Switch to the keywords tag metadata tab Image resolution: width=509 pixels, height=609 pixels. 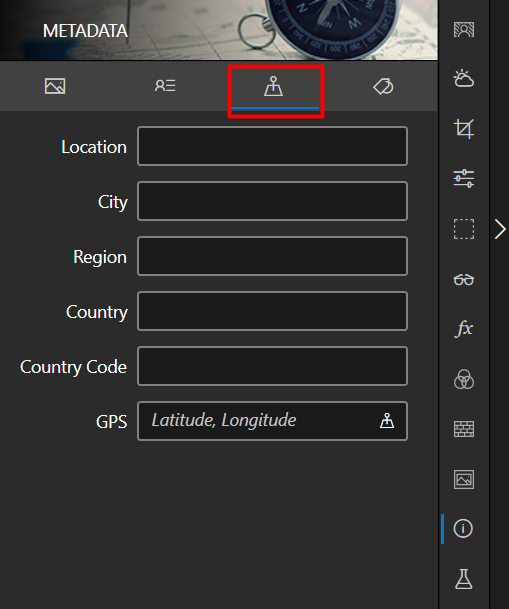(x=383, y=86)
